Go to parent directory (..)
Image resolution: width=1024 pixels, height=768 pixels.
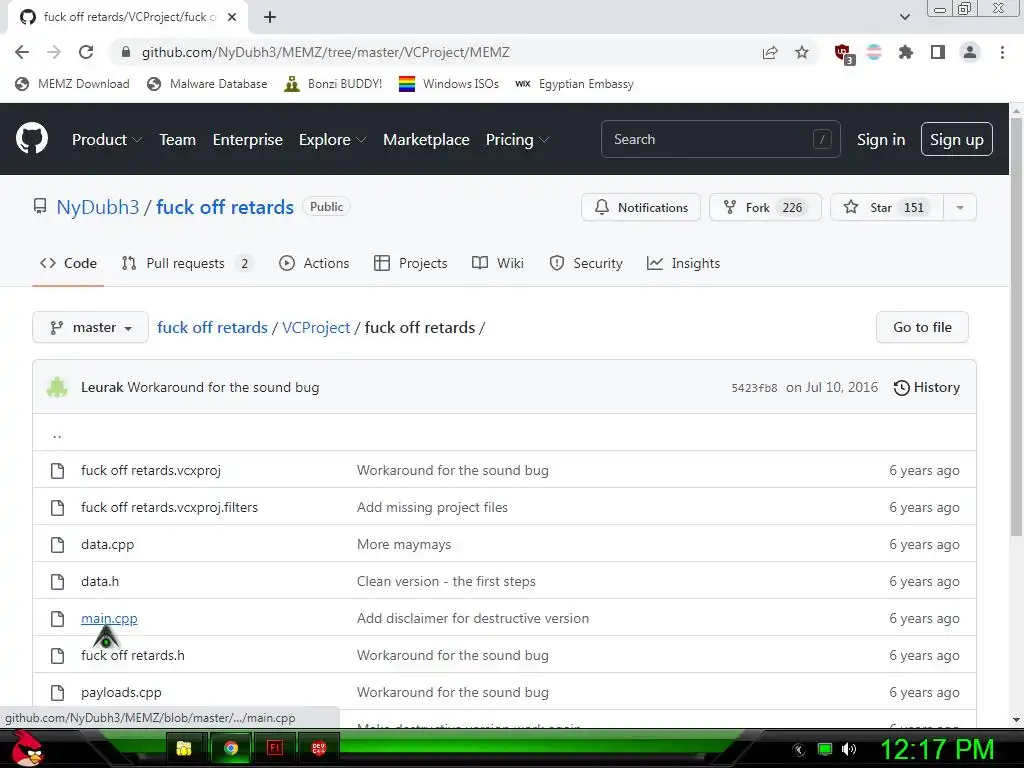tap(57, 434)
